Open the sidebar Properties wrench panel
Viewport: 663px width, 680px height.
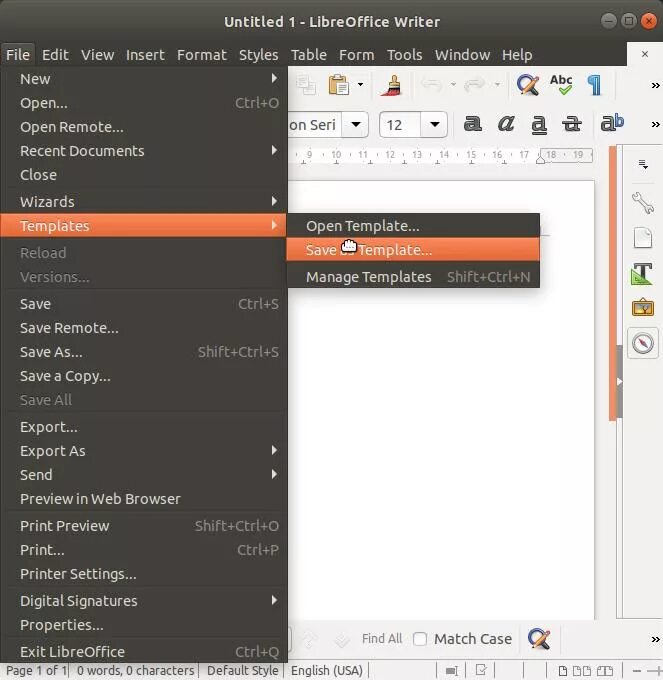point(643,203)
